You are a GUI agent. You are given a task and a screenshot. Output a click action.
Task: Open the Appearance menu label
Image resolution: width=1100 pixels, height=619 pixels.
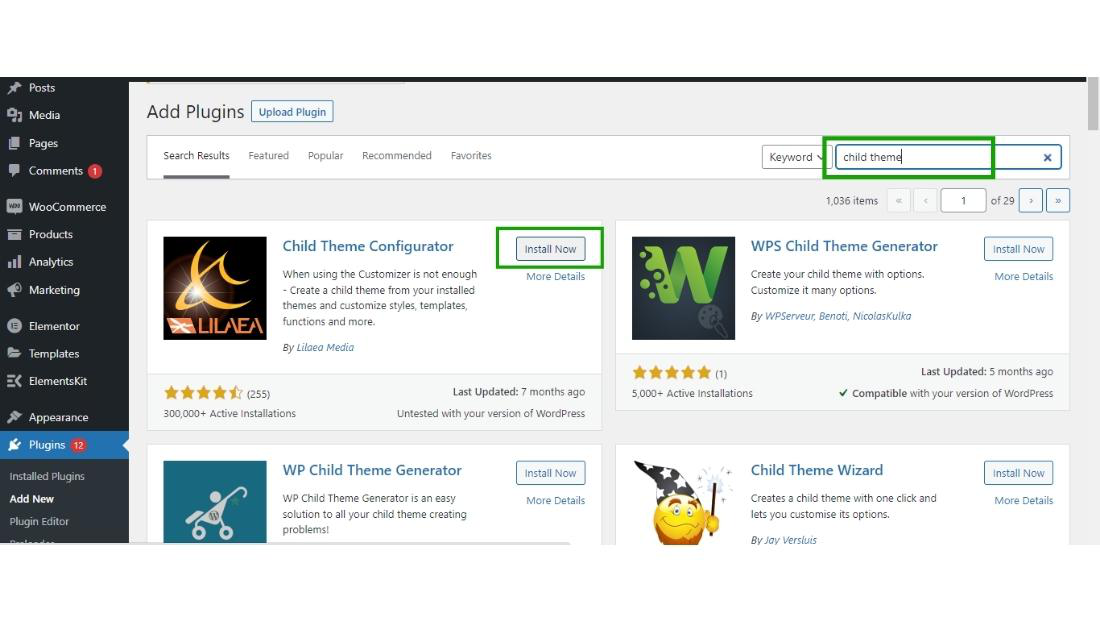tap(58, 418)
